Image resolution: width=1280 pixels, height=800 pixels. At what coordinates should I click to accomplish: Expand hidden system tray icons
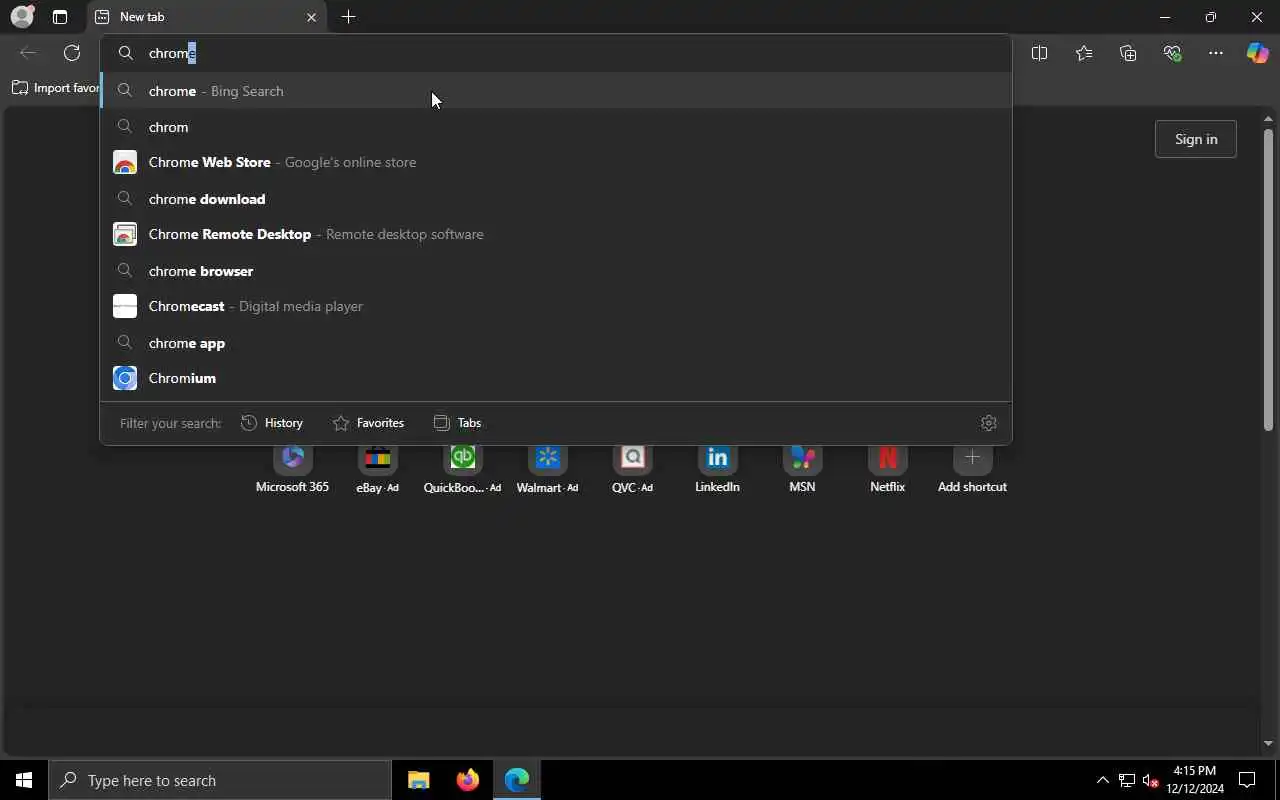(x=1102, y=780)
